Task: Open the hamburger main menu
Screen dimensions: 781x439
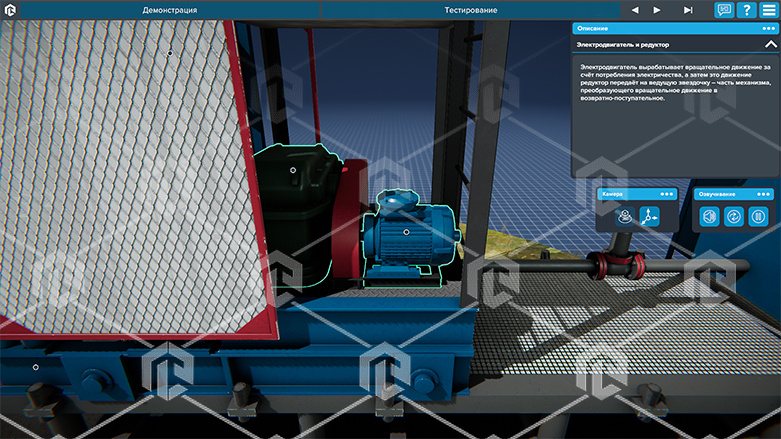Action: (x=769, y=10)
